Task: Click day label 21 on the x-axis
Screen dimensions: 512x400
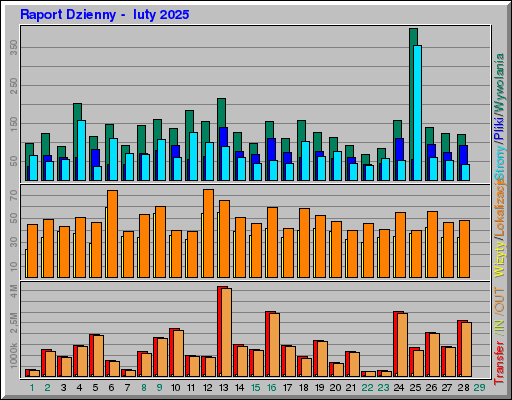Action: point(351,388)
